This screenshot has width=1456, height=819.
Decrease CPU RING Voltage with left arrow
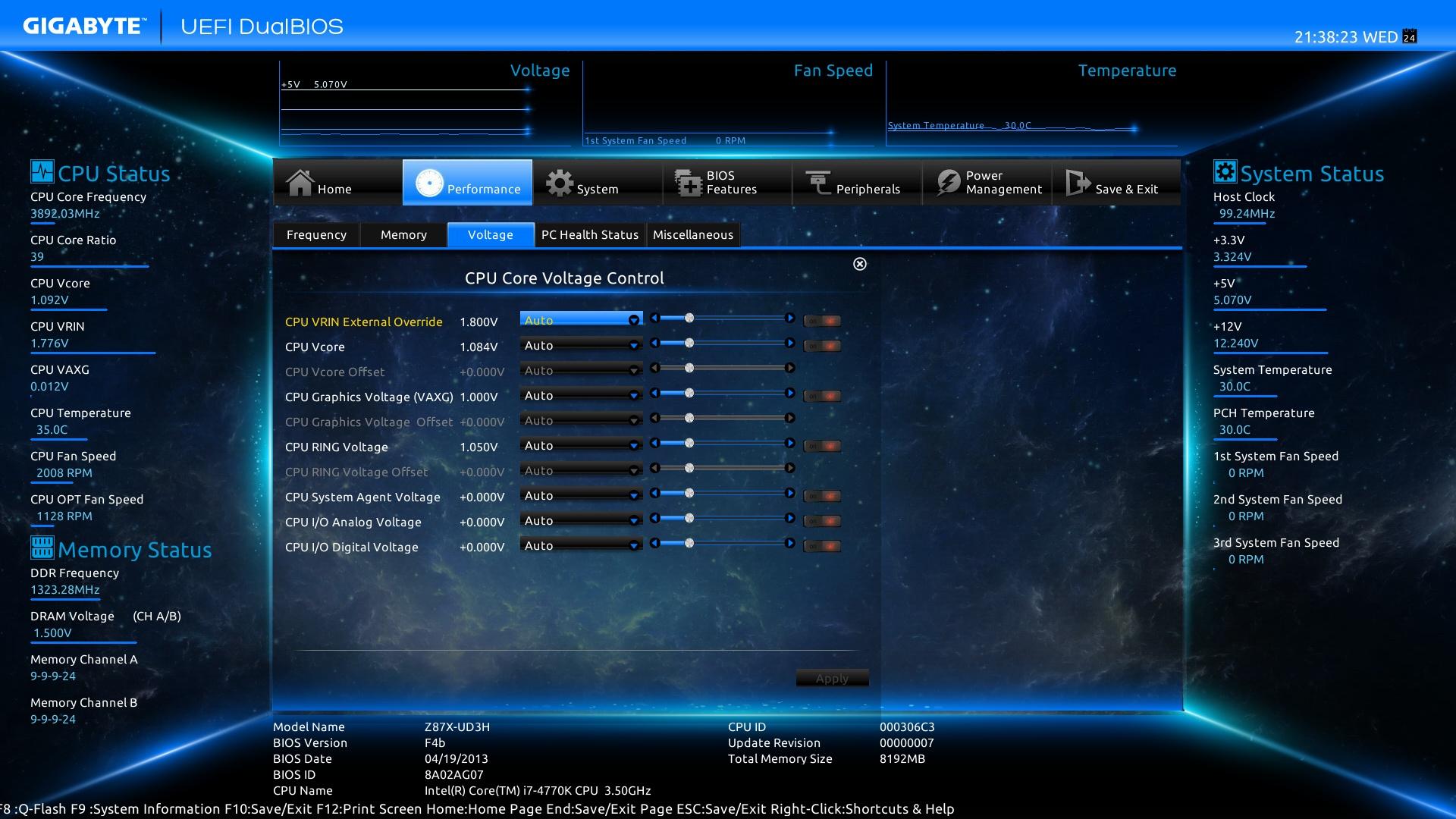(x=654, y=444)
